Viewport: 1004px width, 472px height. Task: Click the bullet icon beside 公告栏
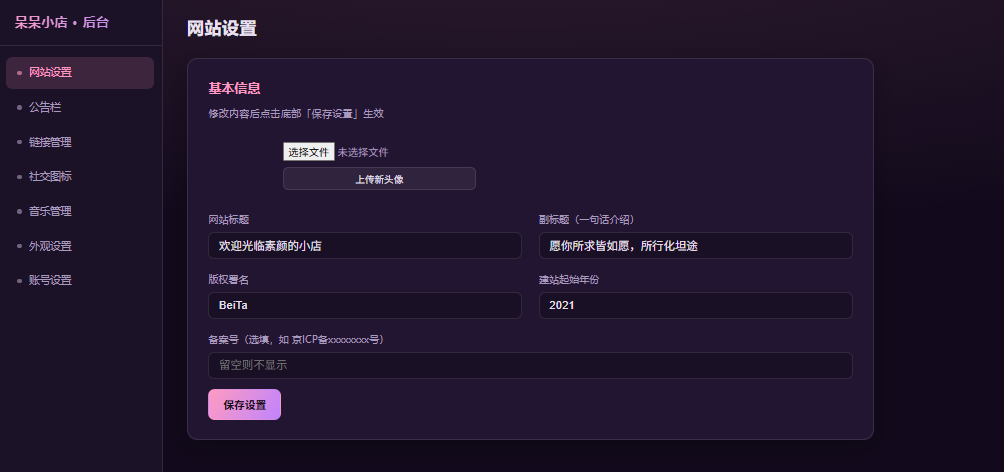pos(19,108)
